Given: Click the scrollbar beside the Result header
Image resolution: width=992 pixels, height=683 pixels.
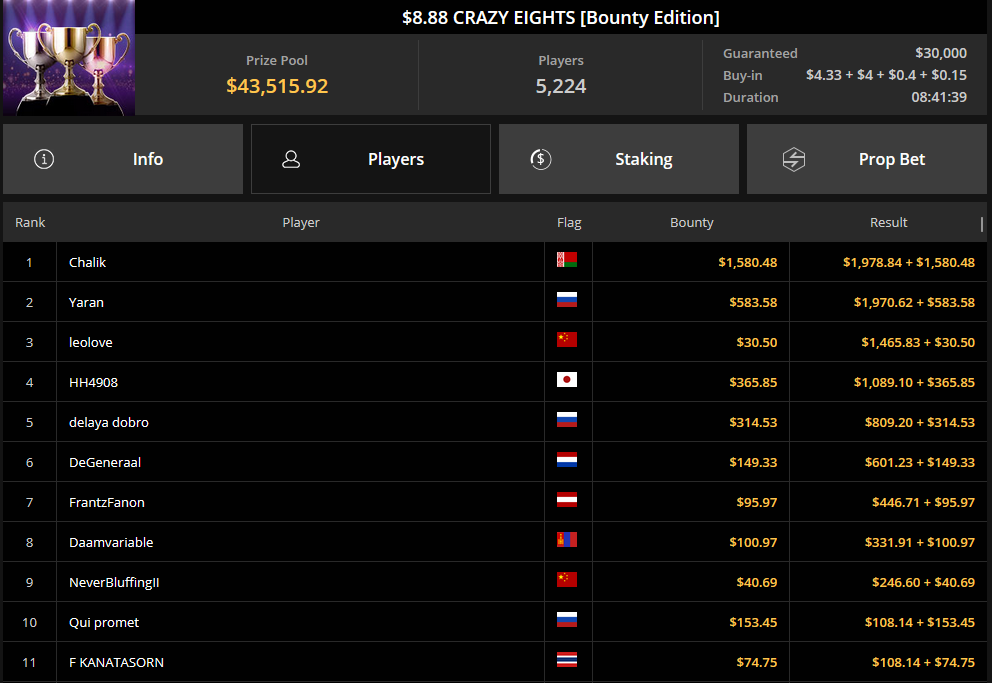Looking at the screenshot, I should [982, 224].
